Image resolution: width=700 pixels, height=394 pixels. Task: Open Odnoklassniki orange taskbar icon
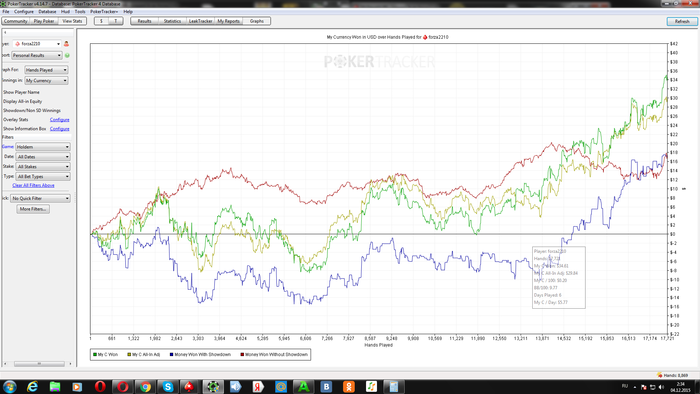(349, 386)
